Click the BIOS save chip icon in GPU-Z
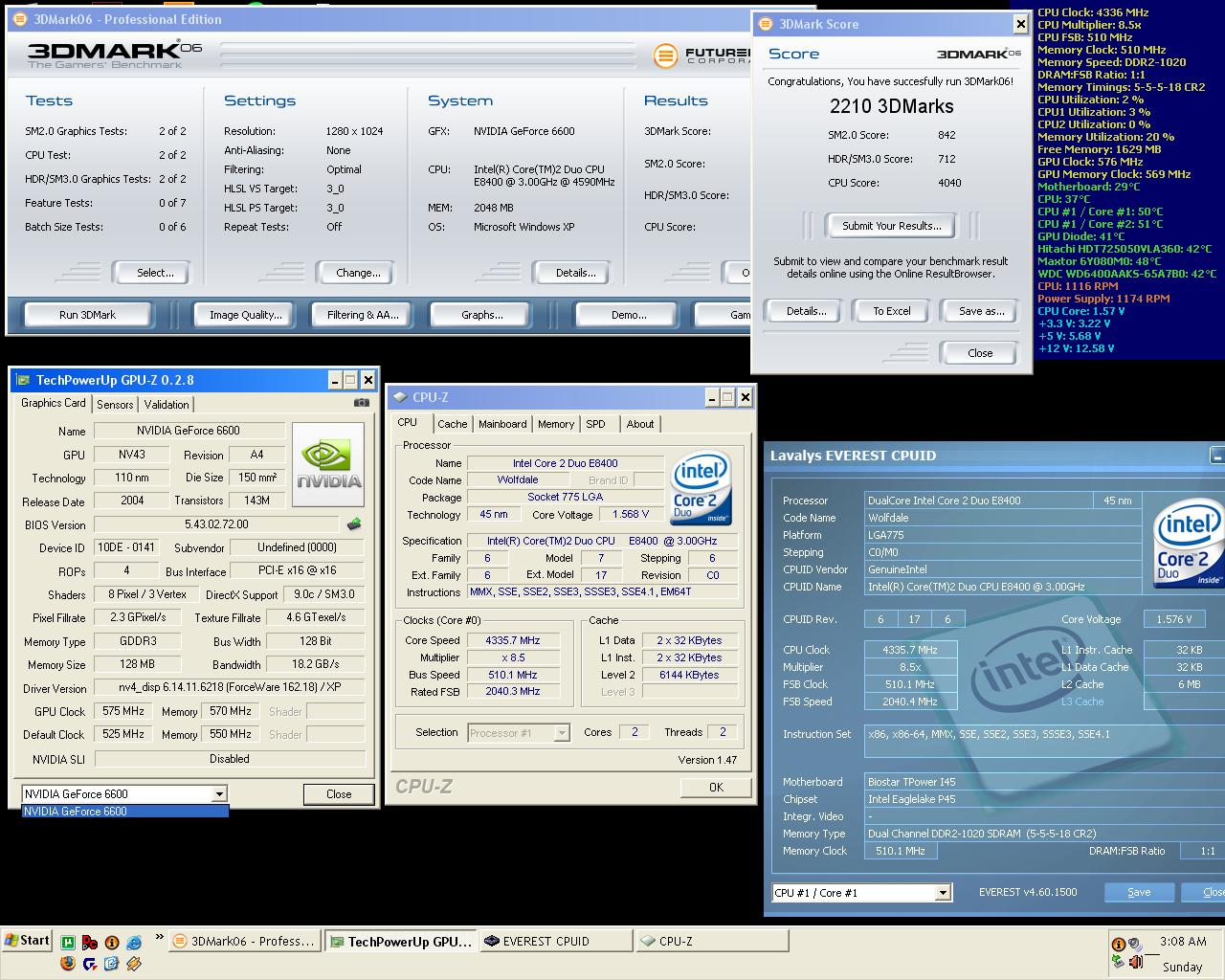The width and height of the screenshot is (1225, 980). point(354,524)
